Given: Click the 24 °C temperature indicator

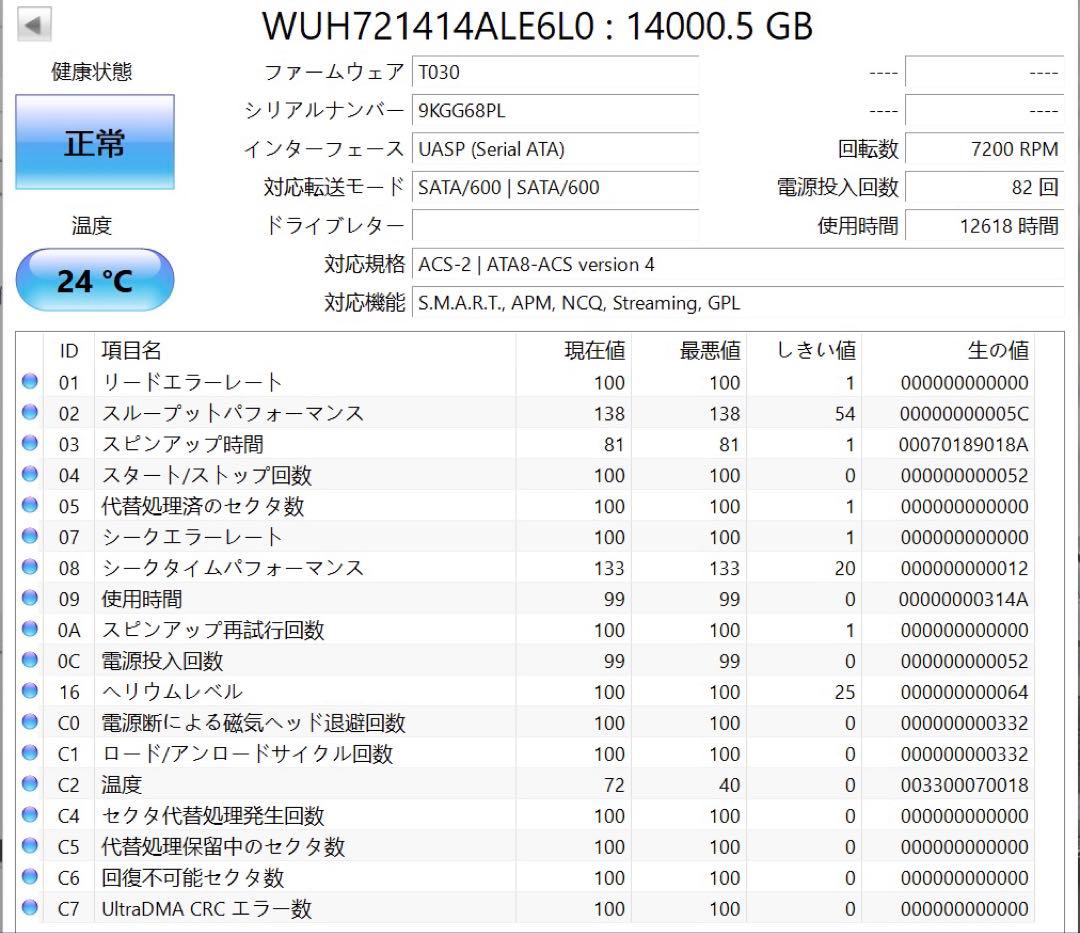Looking at the screenshot, I should click(x=95, y=280).
